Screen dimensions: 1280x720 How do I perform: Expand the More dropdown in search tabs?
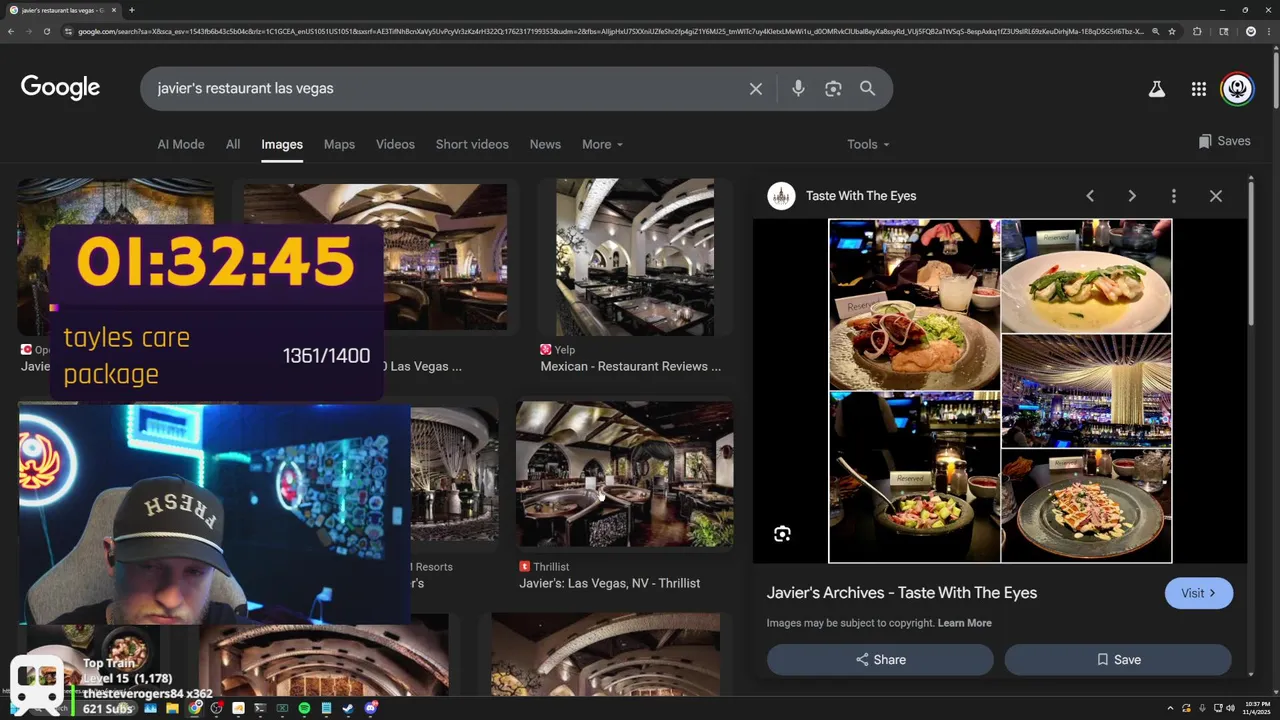click(x=602, y=144)
